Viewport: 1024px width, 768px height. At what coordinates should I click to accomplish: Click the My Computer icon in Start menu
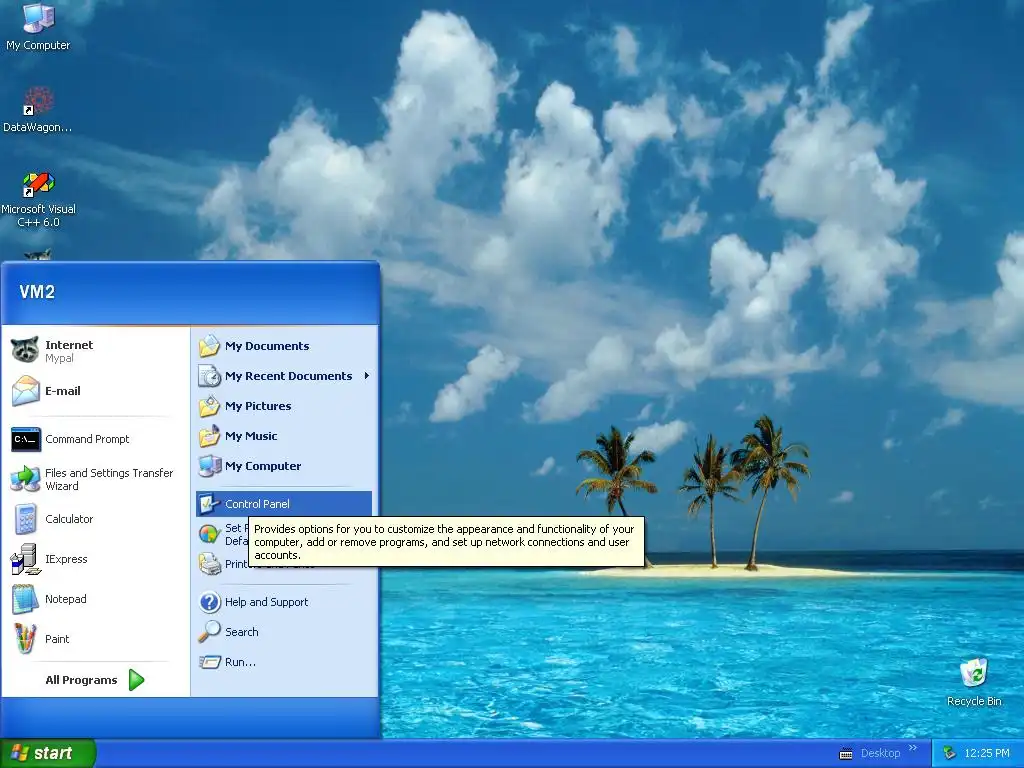(x=209, y=466)
